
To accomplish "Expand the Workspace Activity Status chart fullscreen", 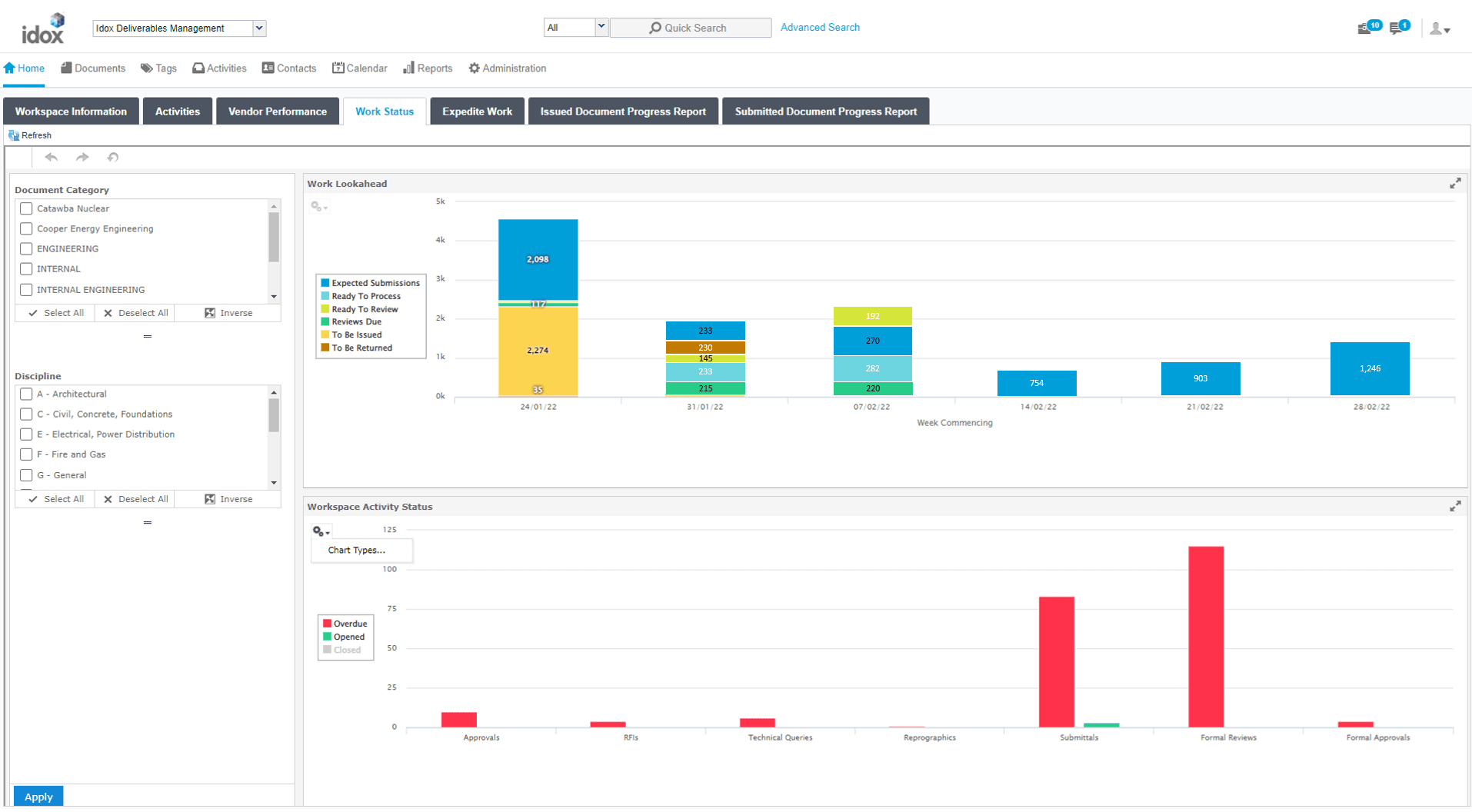I will point(1455,507).
